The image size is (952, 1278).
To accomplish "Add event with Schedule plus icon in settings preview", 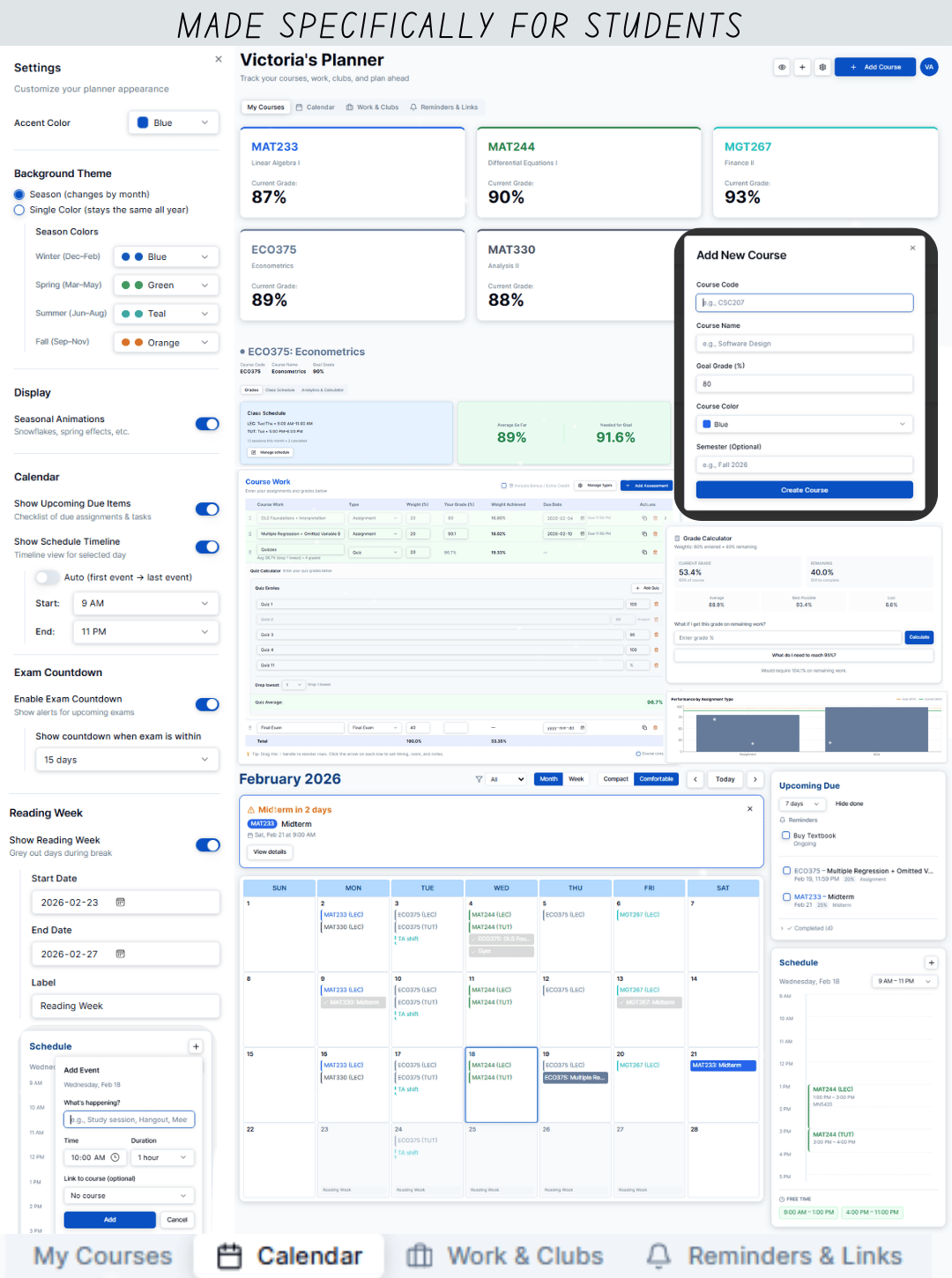I will click(x=196, y=1046).
